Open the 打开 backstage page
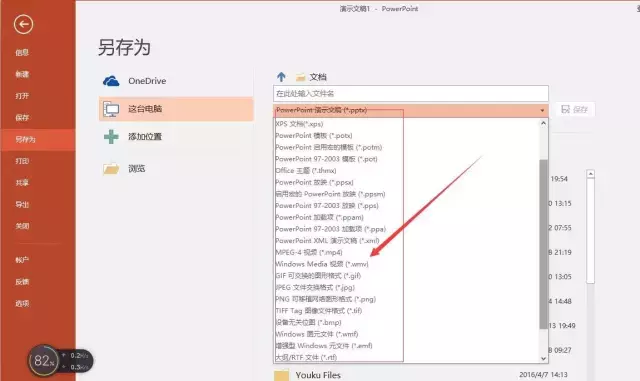The image size is (640, 381). pyautogui.click(x=22, y=96)
